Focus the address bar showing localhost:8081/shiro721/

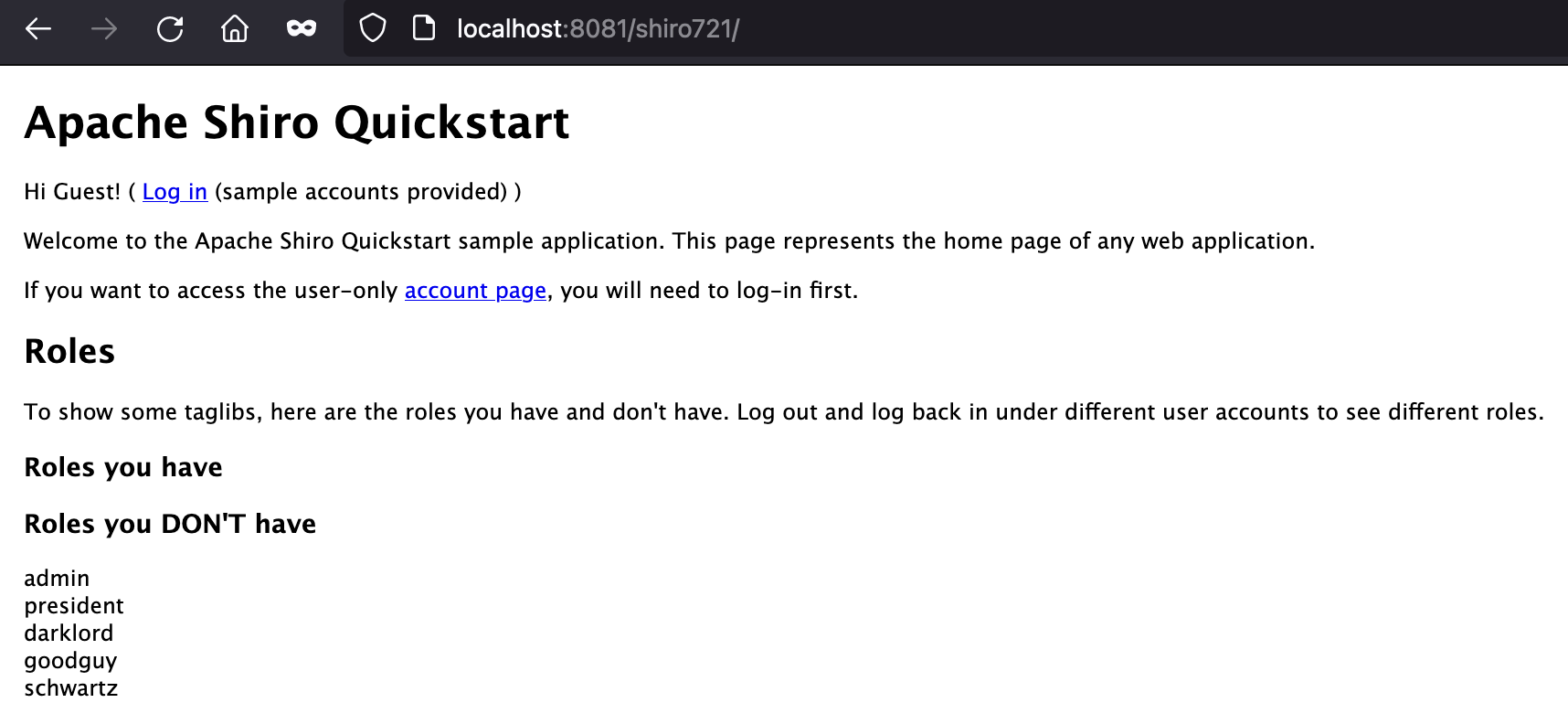click(956, 28)
